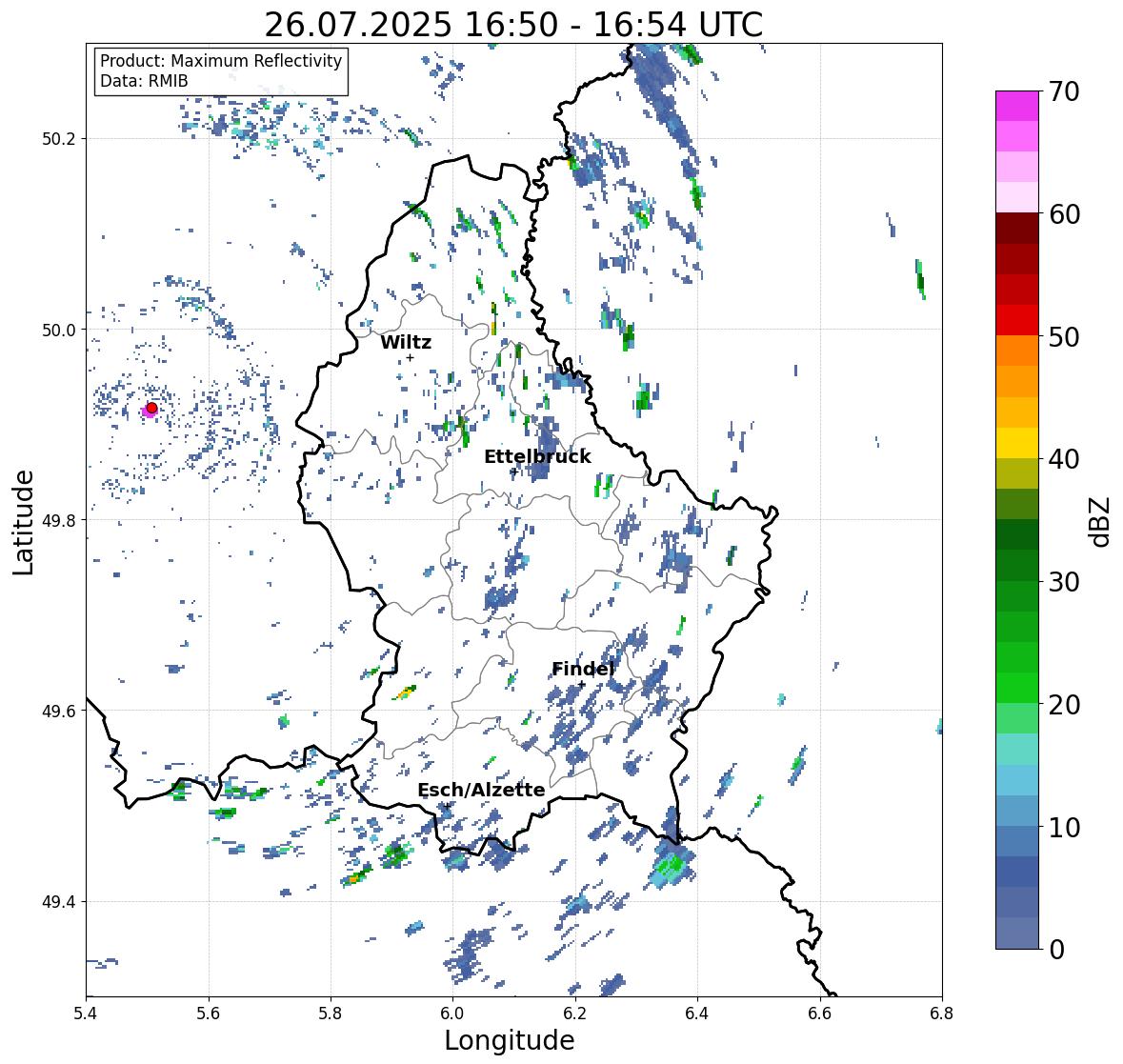The height and width of the screenshot is (1064, 1123).
Task: Click the latitude 49.6 tick label
Action: tap(59, 711)
